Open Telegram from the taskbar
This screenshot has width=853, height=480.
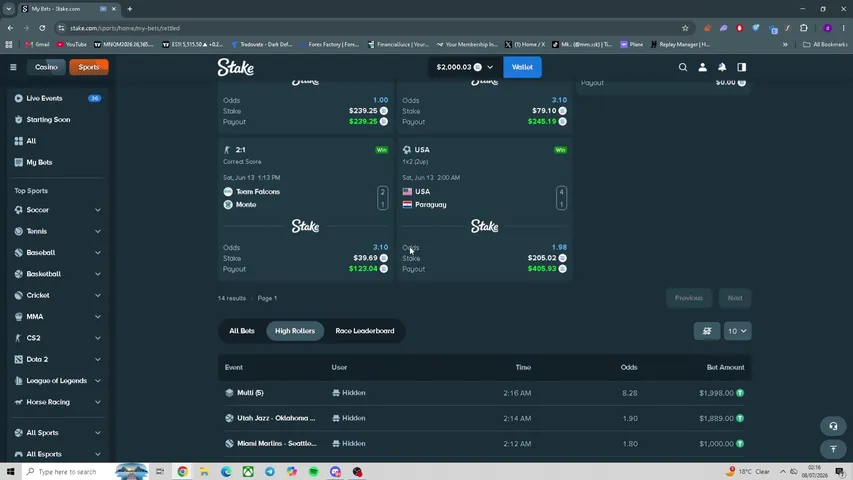click(270, 471)
